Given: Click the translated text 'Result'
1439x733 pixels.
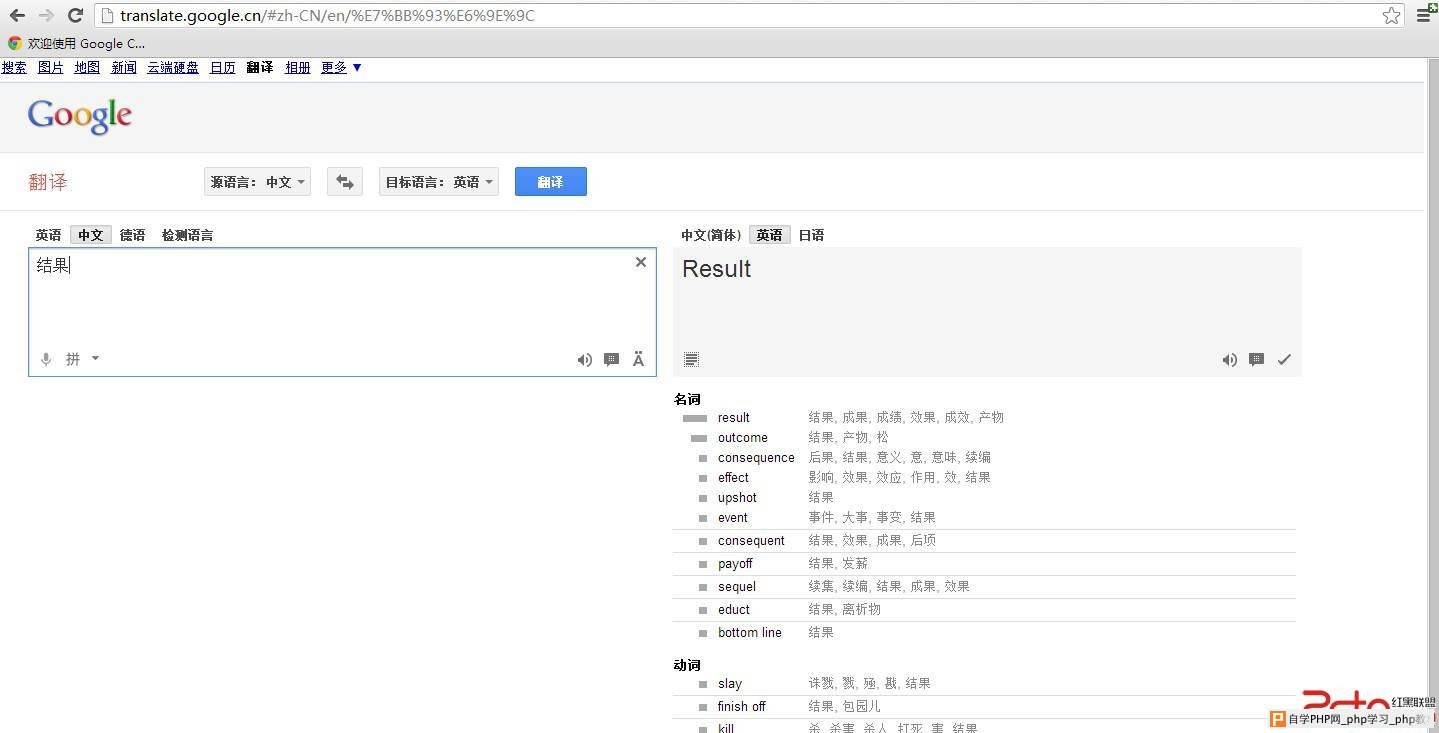Looking at the screenshot, I should point(716,269).
